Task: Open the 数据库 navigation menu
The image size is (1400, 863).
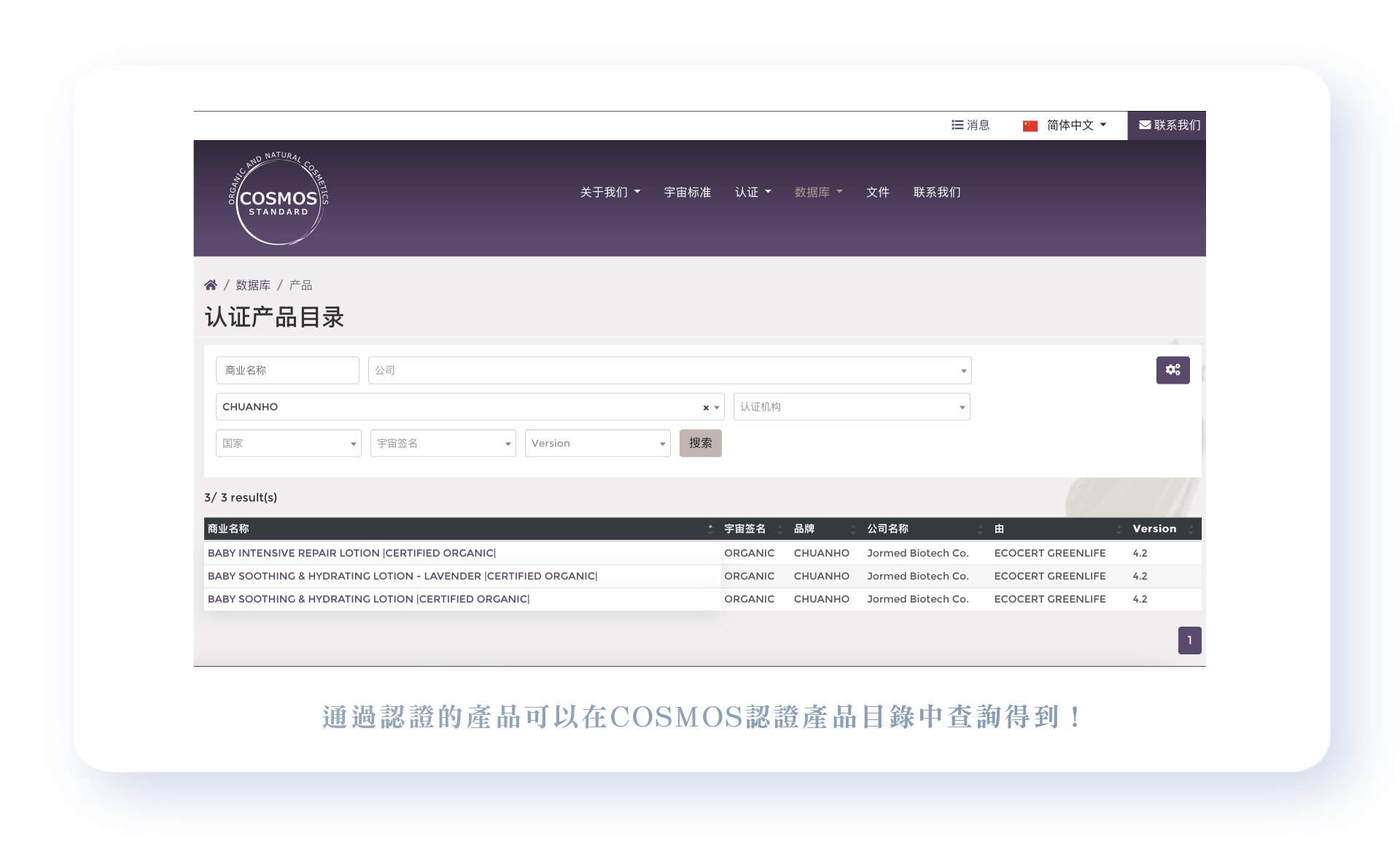Action: point(817,193)
